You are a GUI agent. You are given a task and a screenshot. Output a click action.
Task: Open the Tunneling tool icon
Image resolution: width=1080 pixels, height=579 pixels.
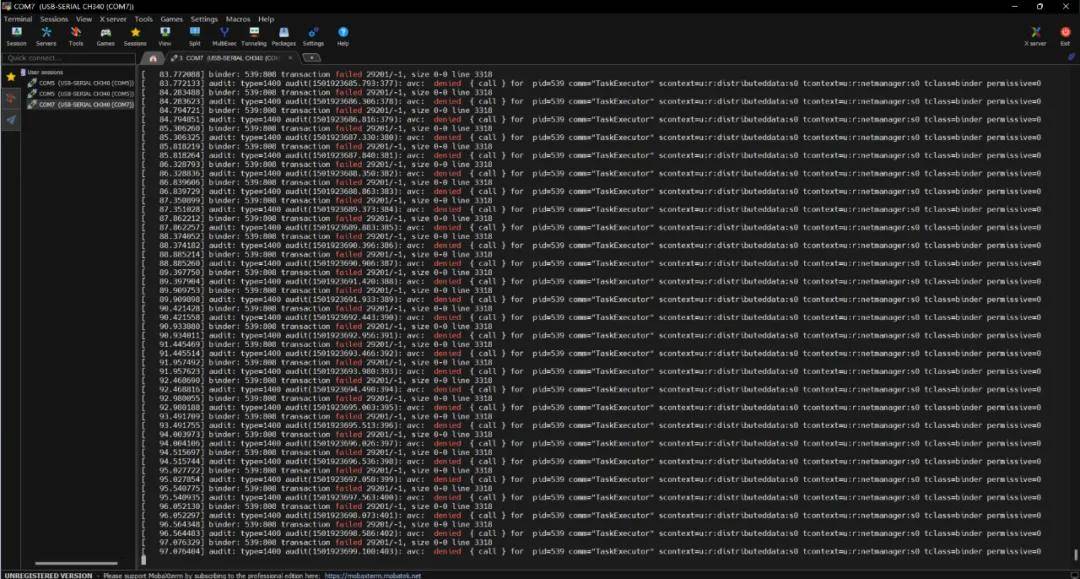pos(253,36)
